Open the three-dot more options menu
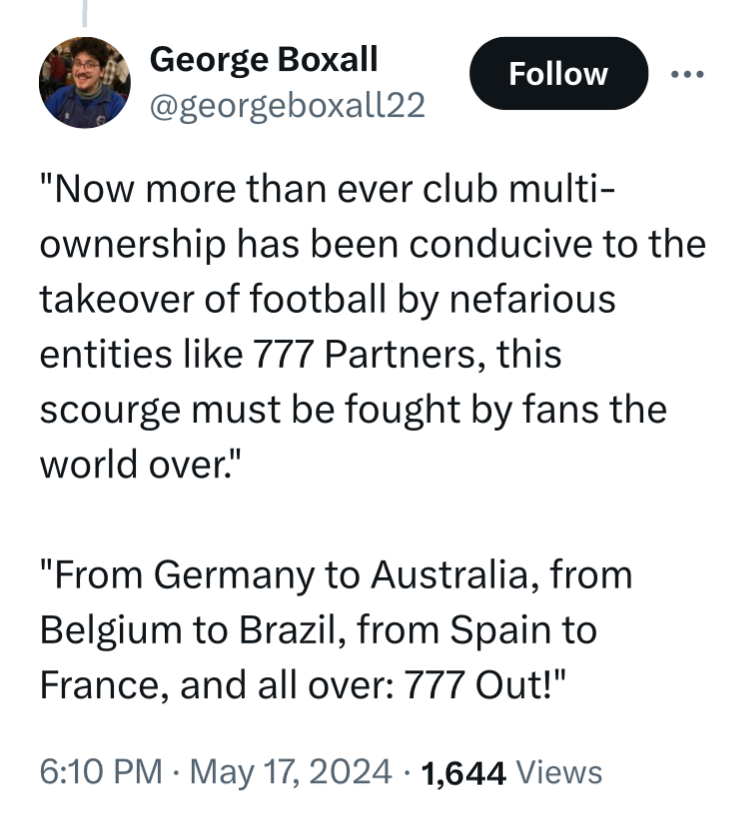This screenshot has height=816, width=746. click(687, 74)
